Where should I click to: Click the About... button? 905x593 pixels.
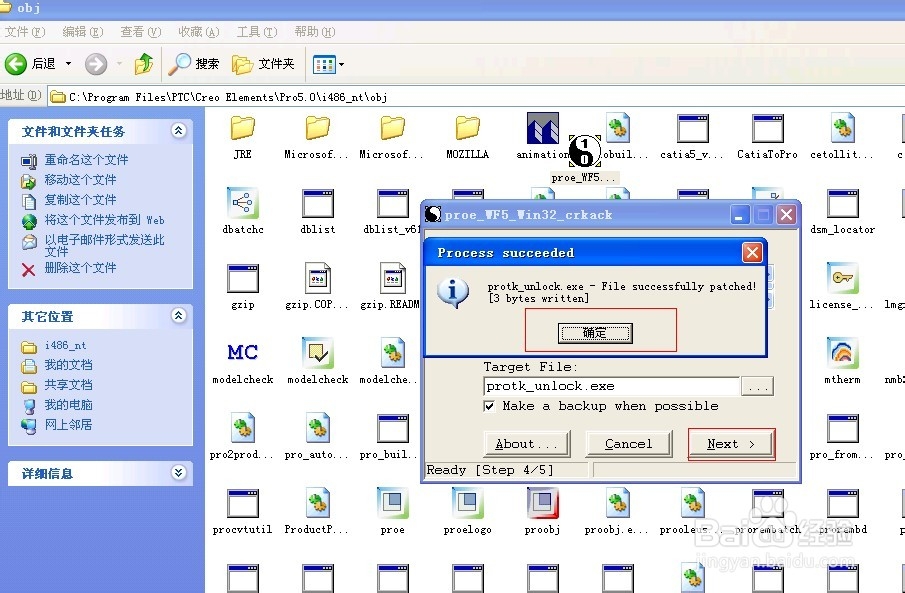(x=526, y=444)
